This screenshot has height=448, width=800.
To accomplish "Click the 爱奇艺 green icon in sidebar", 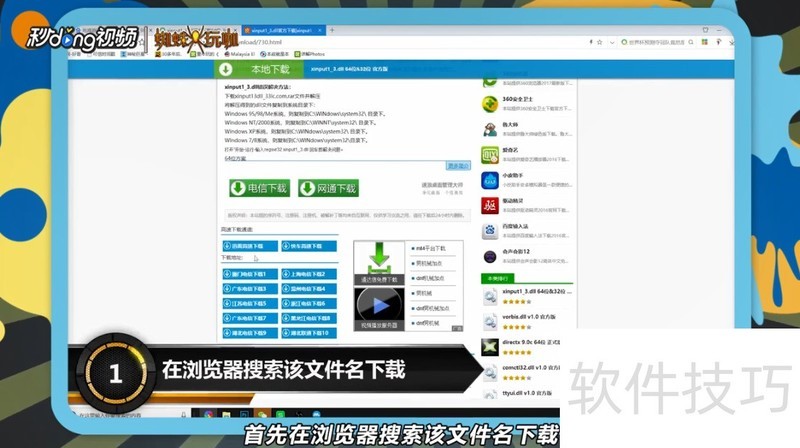I will [490, 155].
